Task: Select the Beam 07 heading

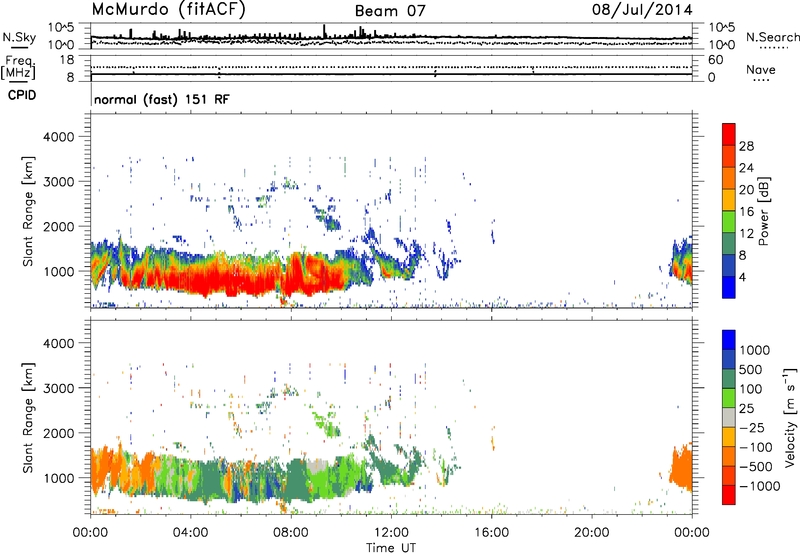Action: (x=390, y=11)
